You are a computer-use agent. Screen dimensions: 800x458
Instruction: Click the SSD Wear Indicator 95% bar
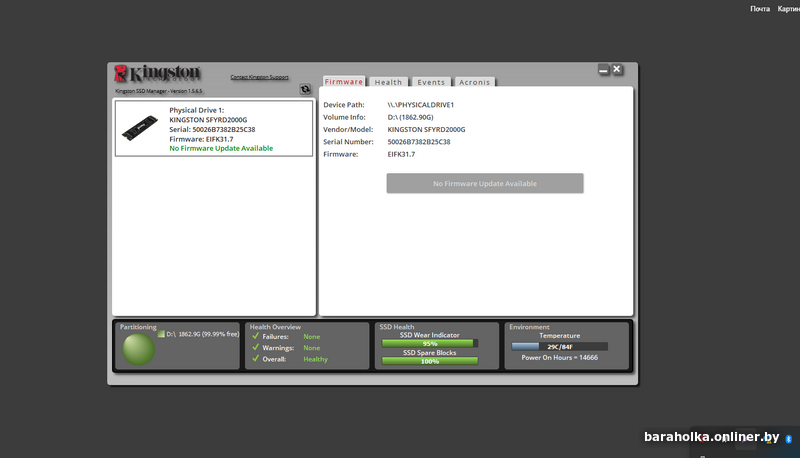tap(430, 344)
